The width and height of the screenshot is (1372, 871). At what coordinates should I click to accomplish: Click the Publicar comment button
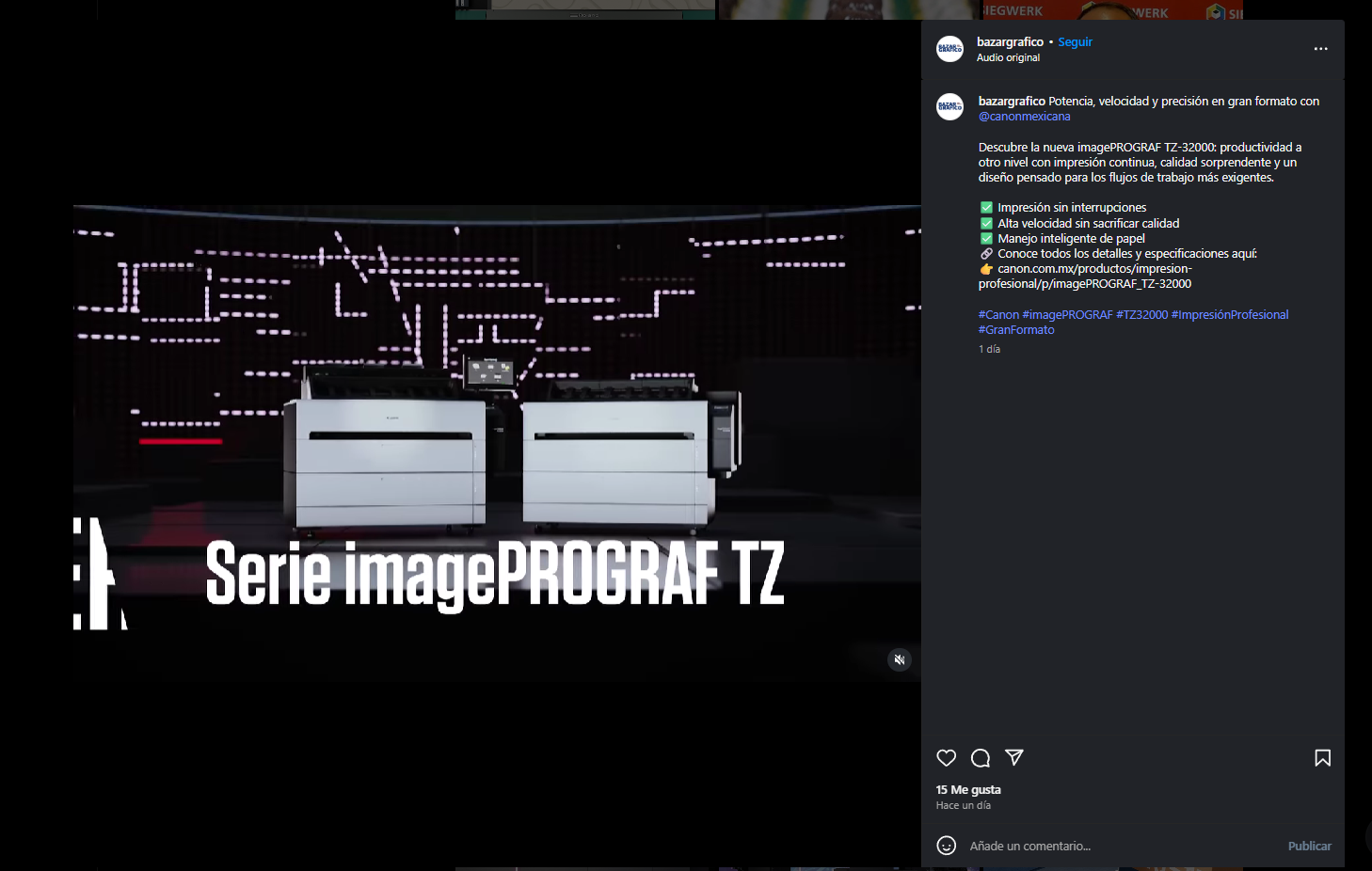[x=1309, y=847]
